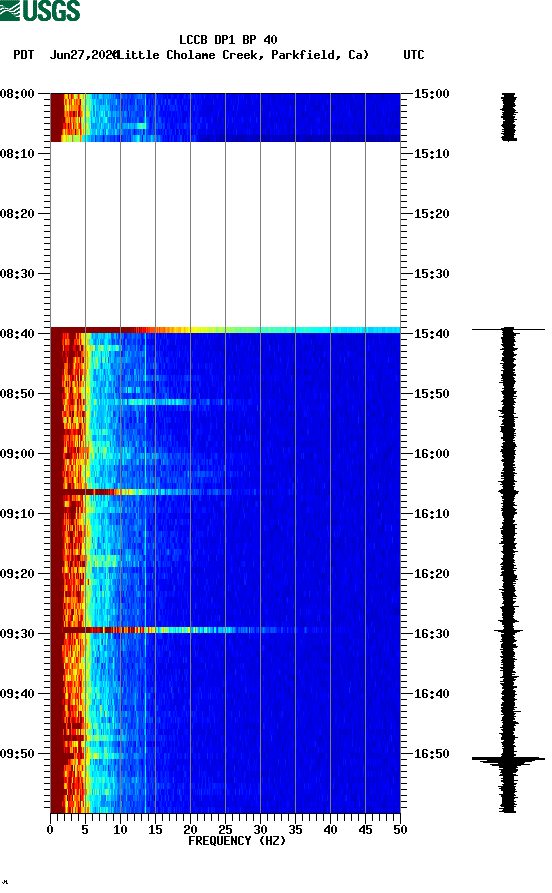The width and height of the screenshot is (552, 893).
Task: Click the '30' Hz frequency axis label
Action: (x=260, y=830)
